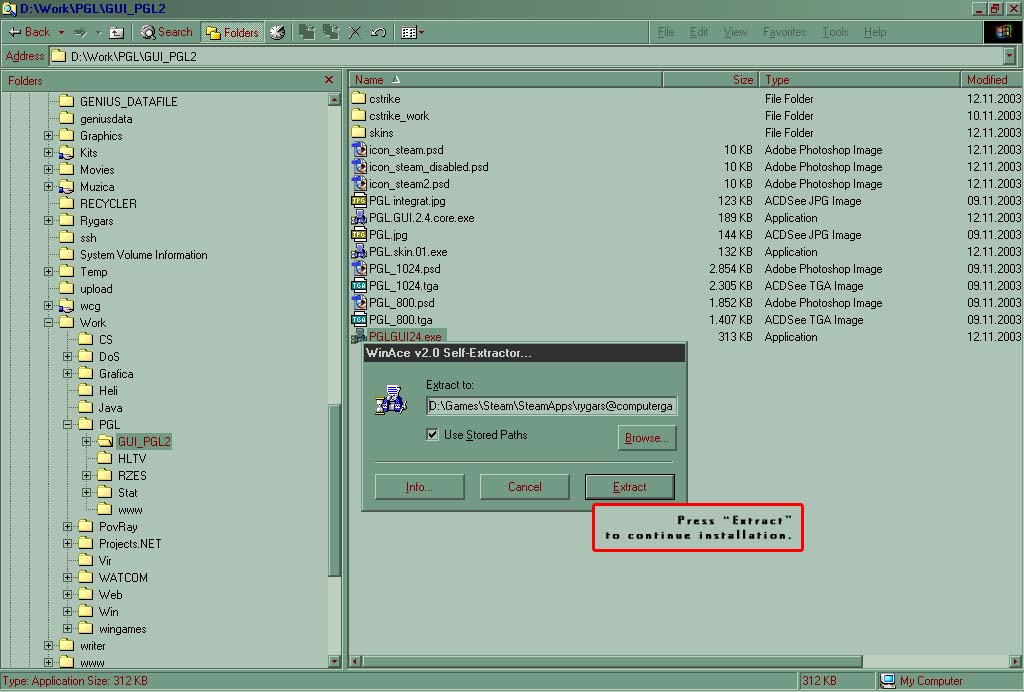This screenshot has height=692, width=1024.
Task: Click Extract to continue installation
Action: pos(630,487)
